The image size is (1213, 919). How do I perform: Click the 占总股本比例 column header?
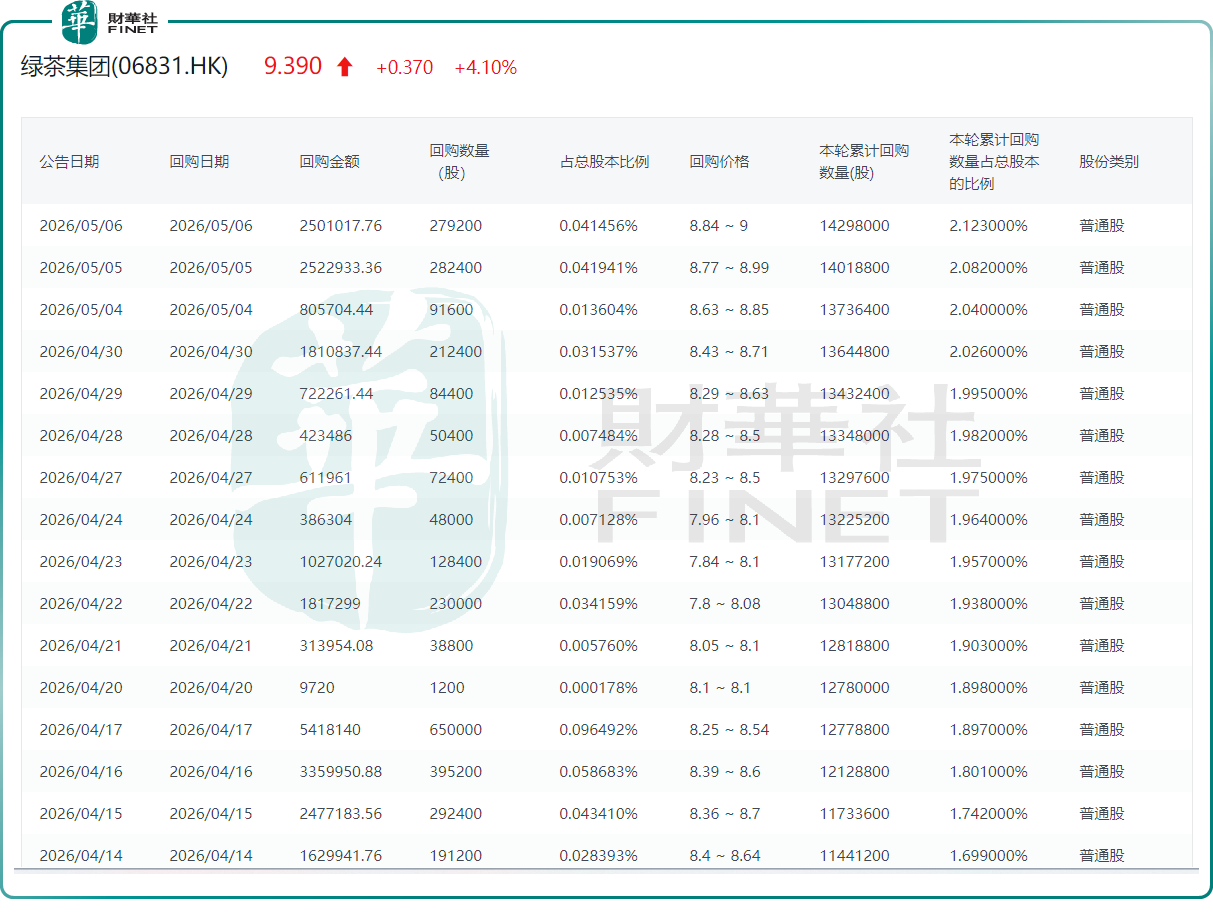[604, 161]
